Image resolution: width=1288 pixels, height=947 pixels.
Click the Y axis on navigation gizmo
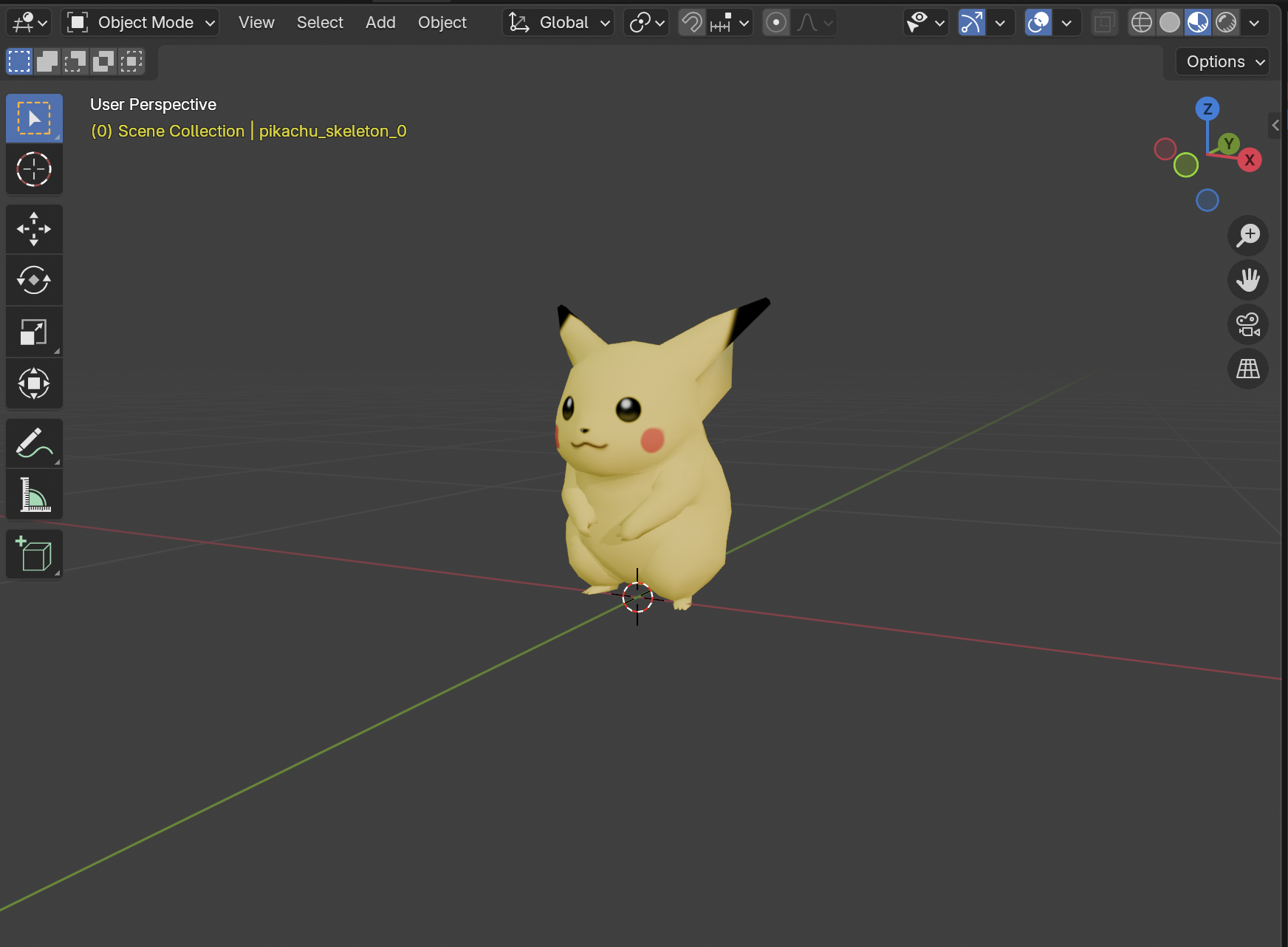coord(1229,143)
